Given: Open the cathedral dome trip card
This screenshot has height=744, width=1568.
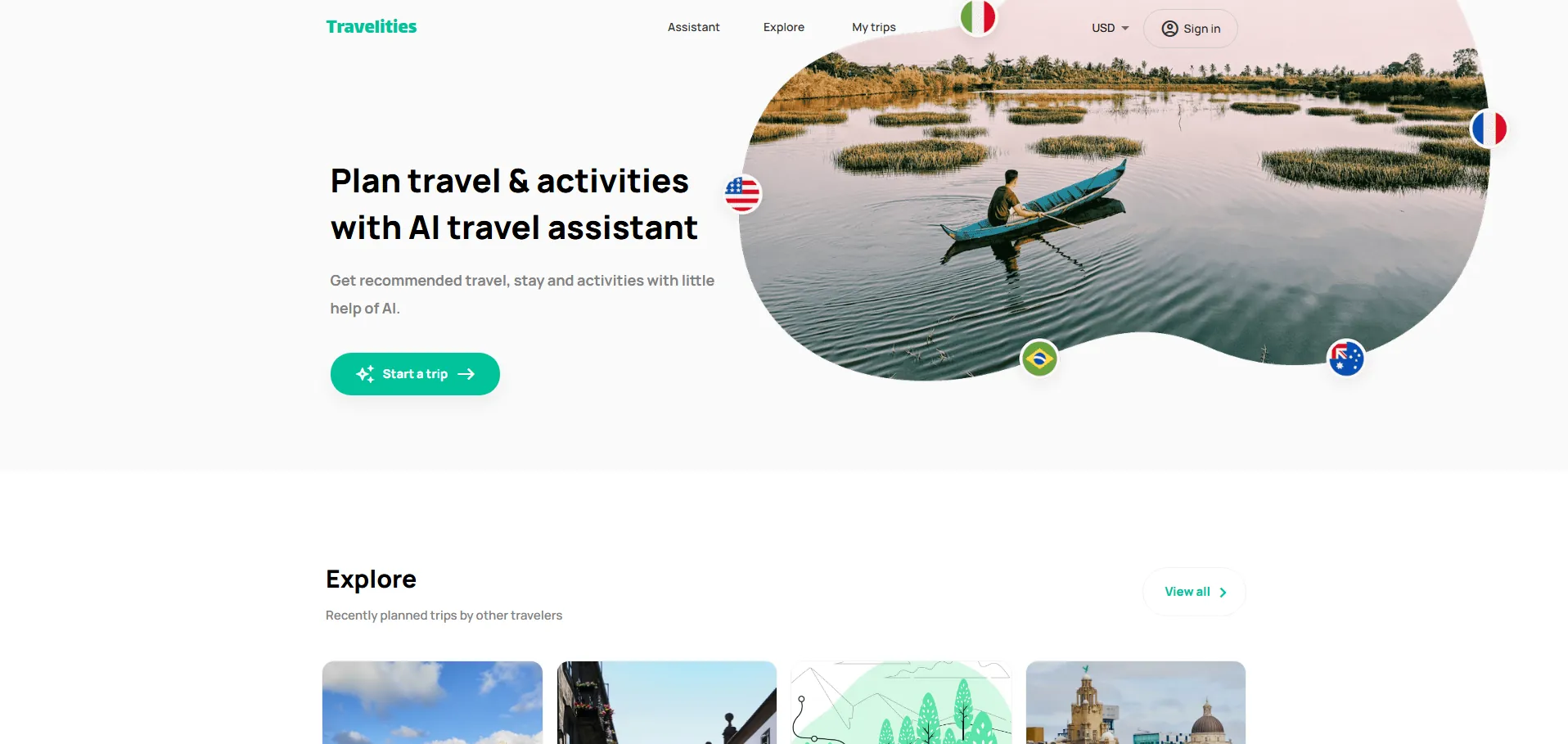Looking at the screenshot, I should pyautogui.click(x=1136, y=702).
